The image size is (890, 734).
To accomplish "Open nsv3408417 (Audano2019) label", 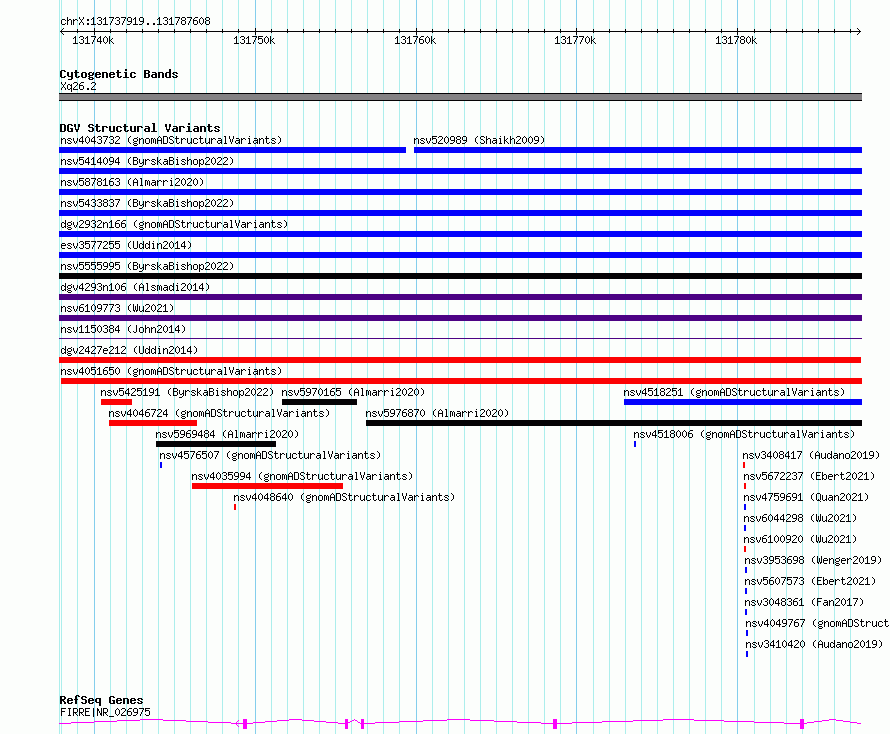I will click(x=811, y=455).
